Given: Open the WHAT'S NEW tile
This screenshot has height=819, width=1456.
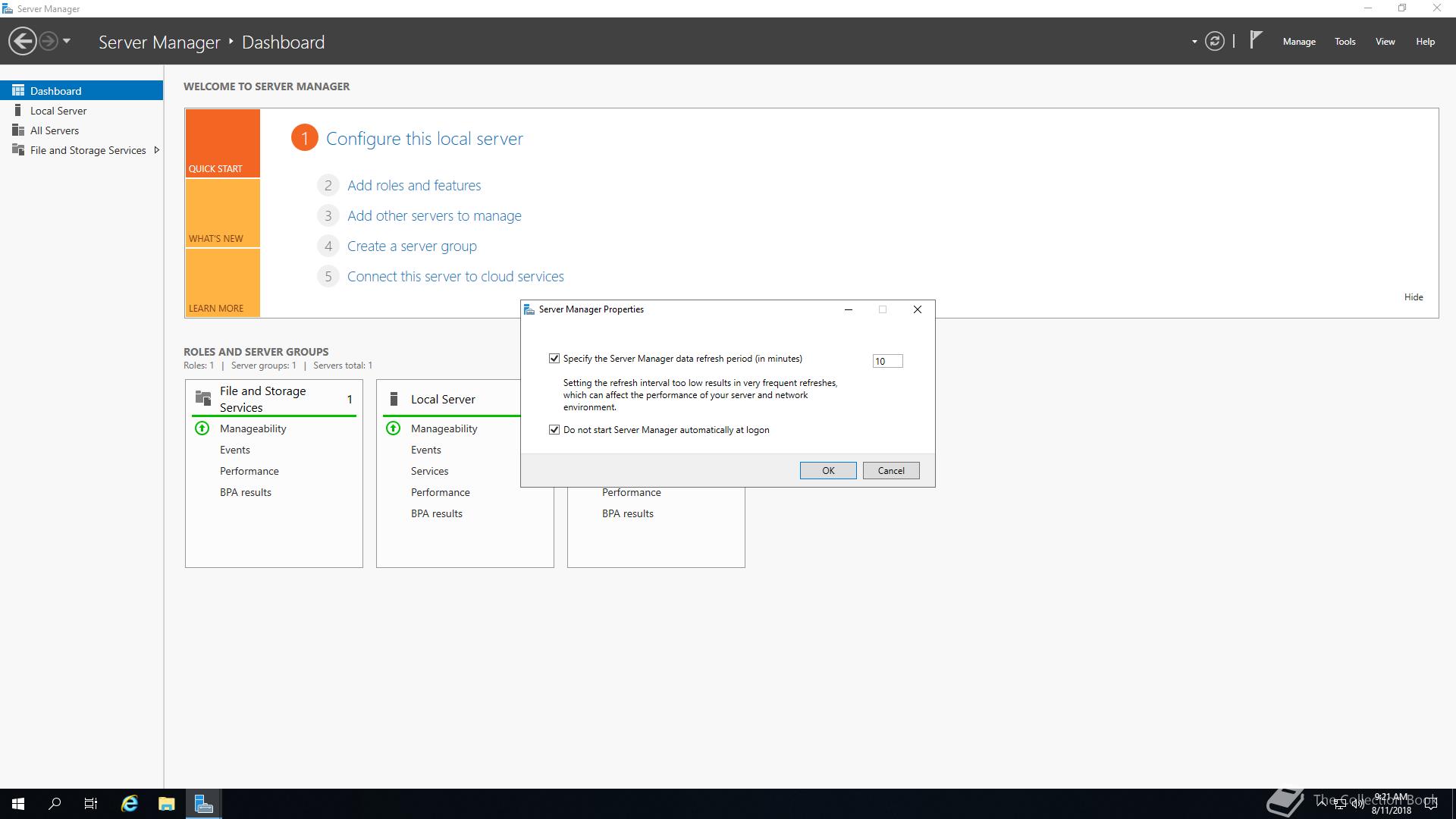Looking at the screenshot, I should click(223, 213).
